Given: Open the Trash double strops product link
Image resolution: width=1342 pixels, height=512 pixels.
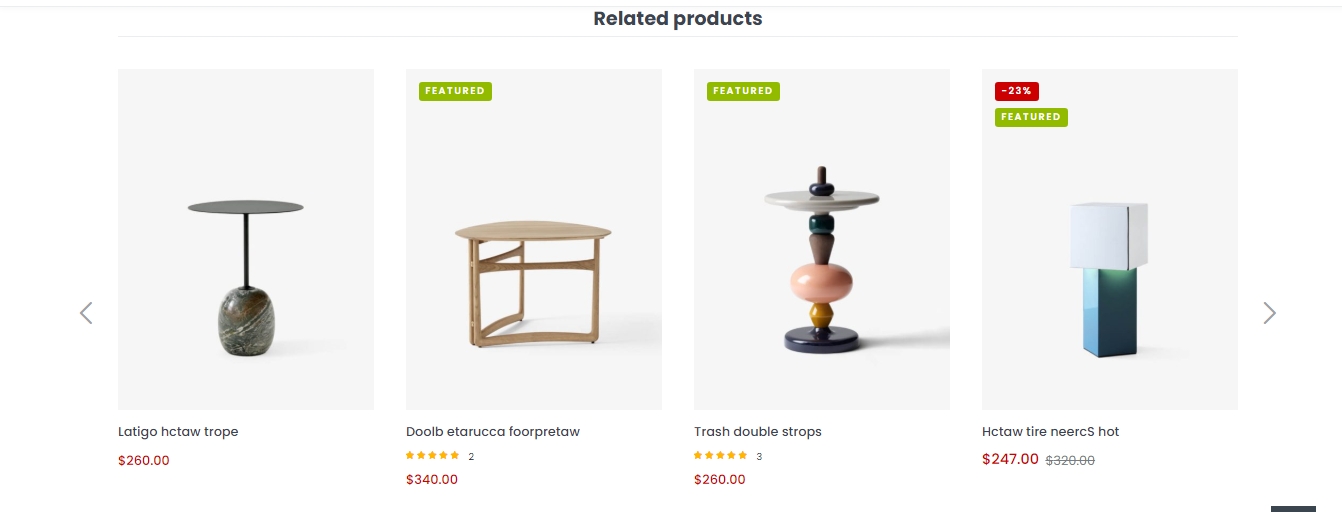Looking at the screenshot, I should pos(758,432).
